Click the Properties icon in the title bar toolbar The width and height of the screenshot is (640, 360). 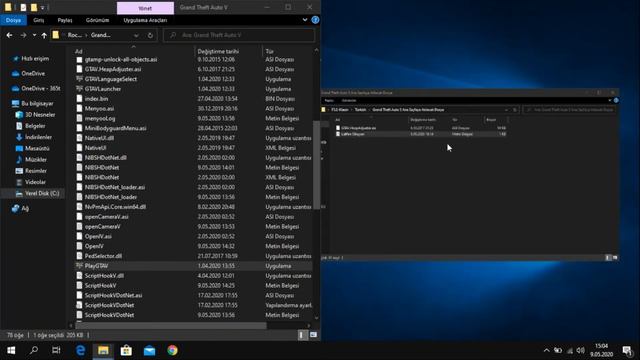[x=23, y=7]
